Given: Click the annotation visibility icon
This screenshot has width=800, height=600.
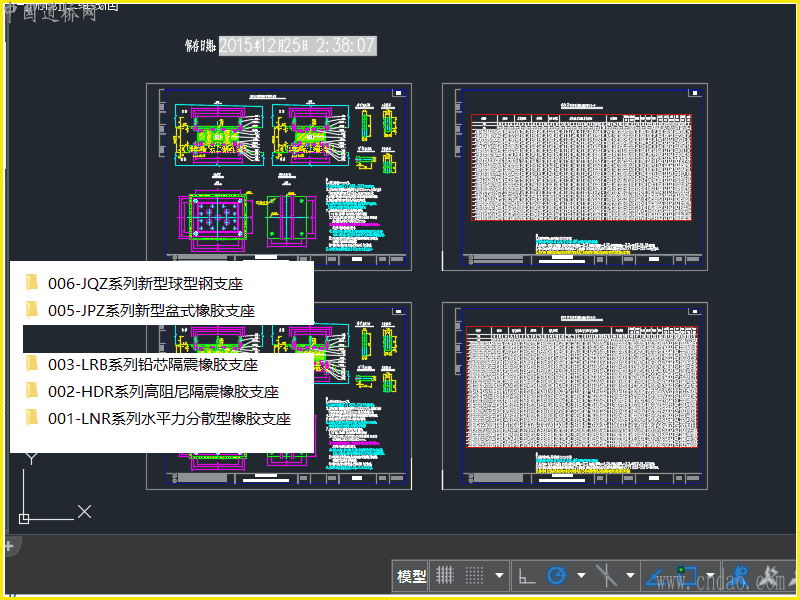Looking at the screenshot, I should tap(741, 576).
